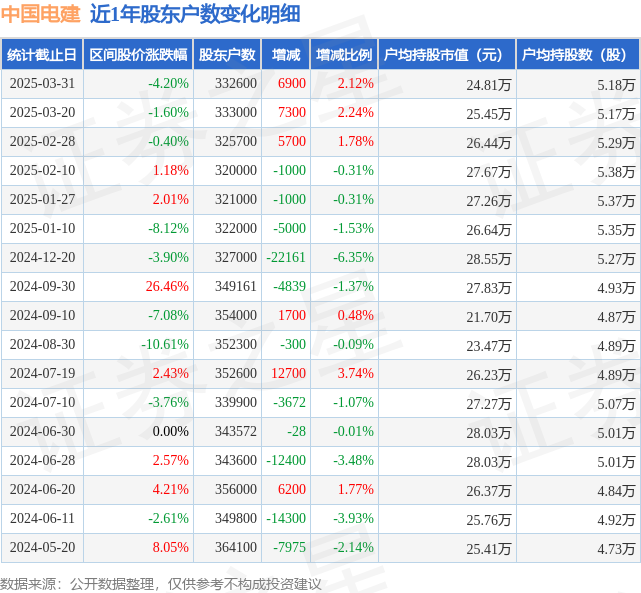The image size is (641, 593).
Task: Click the market value 21.70万
Action: pos(489,317)
